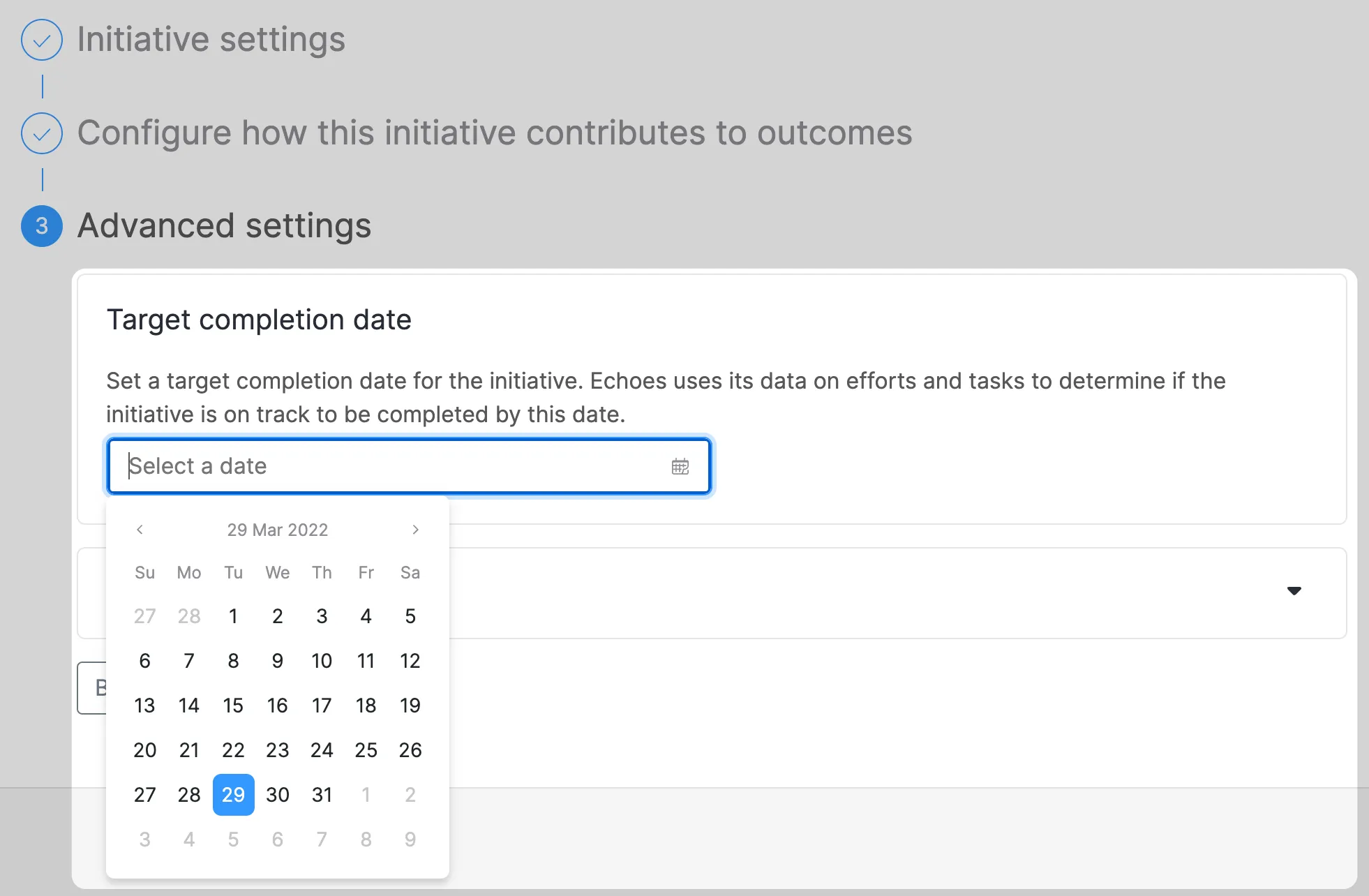Choose March 17 in the calendar
This screenshot has height=896, width=1369.
tap(322, 705)
